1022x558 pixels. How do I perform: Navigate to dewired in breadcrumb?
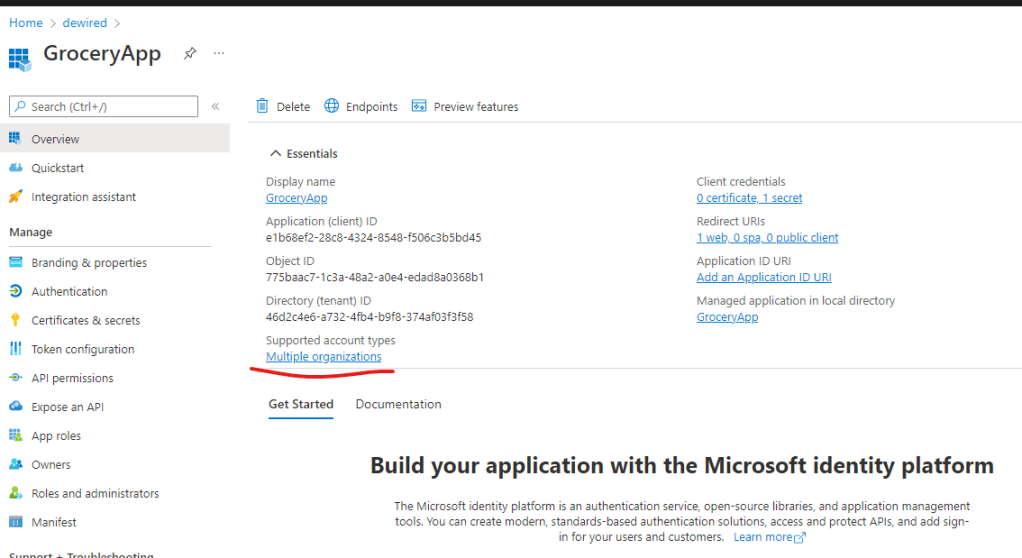83,23
